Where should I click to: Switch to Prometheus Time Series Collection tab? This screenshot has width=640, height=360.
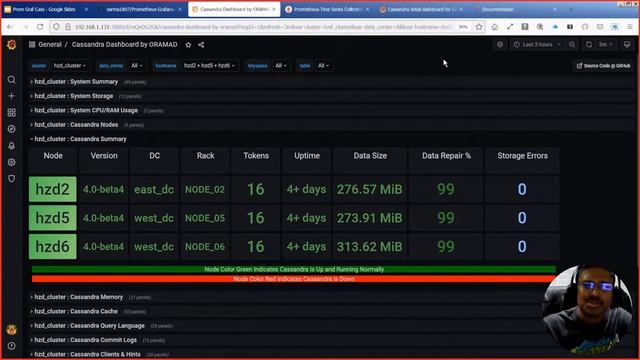[328, 9]
